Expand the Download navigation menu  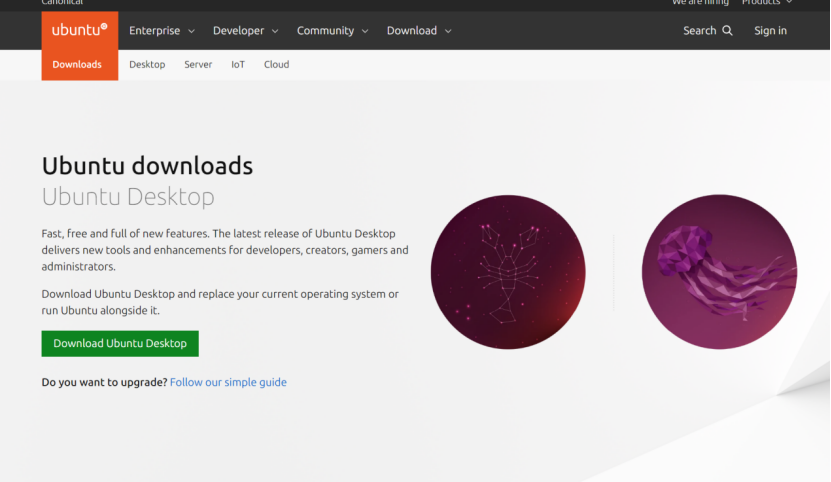(x=419, y=31)
